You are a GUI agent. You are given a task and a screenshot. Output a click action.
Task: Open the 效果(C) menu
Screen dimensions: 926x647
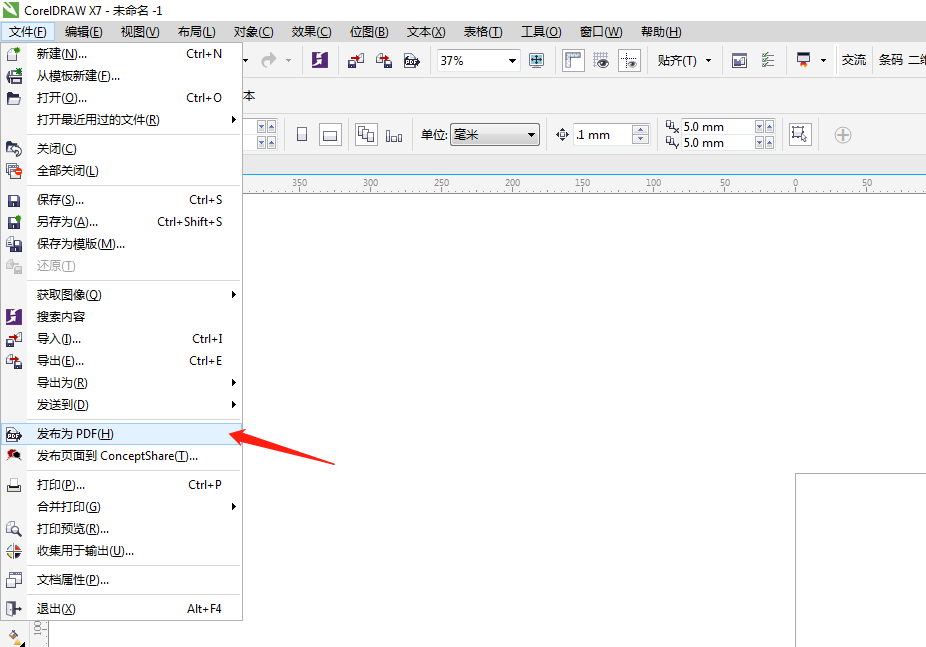(311, 32)
